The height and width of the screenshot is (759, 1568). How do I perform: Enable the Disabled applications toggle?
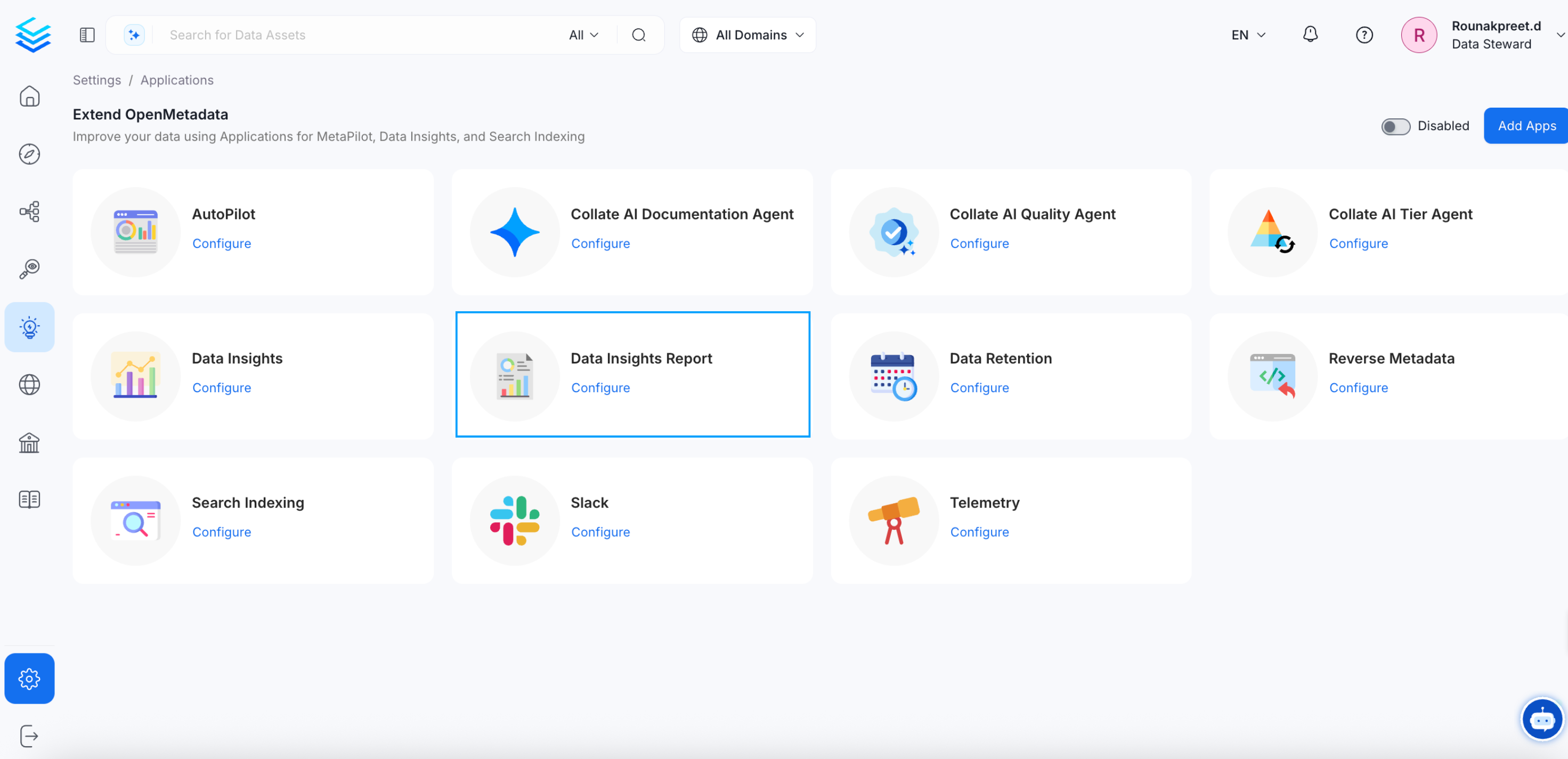[1396, 126]
